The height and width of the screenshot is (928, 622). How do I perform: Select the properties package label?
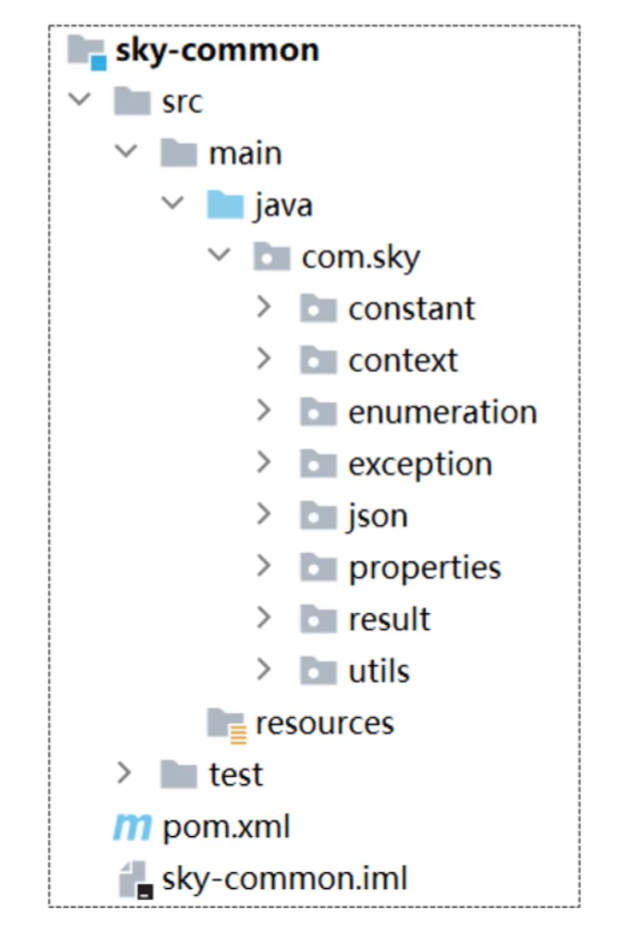click(x=425, y=569)
